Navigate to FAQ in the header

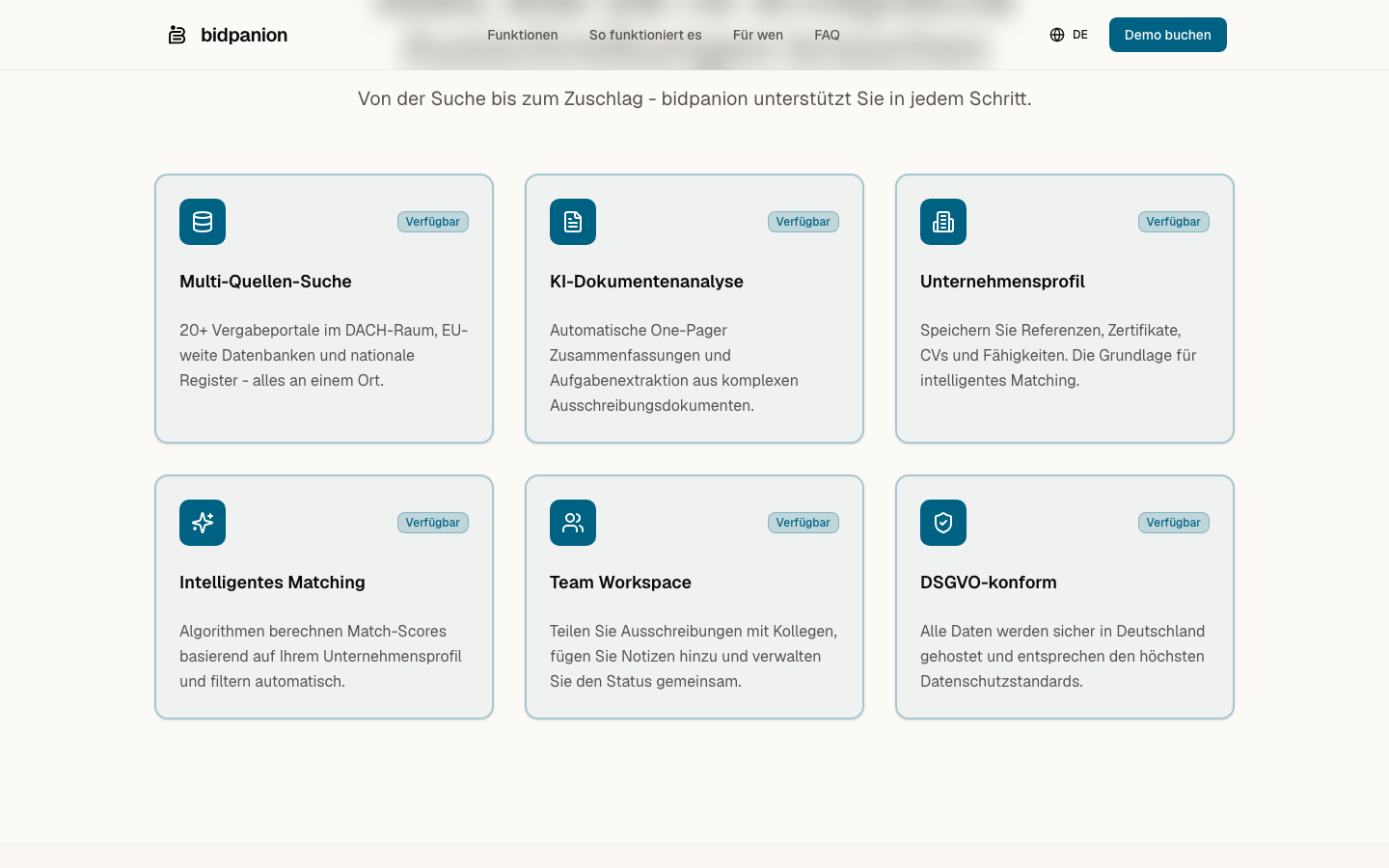click(827, 35)
